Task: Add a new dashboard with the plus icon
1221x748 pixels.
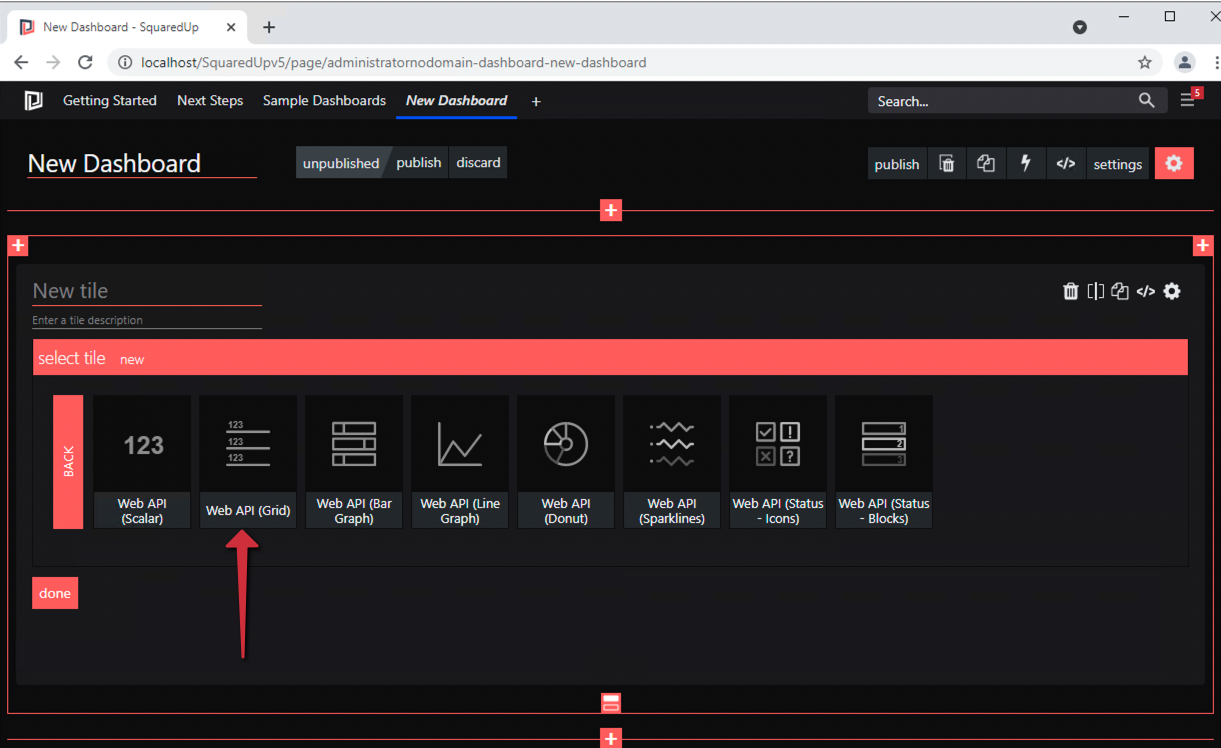Action: coord(536,101)
